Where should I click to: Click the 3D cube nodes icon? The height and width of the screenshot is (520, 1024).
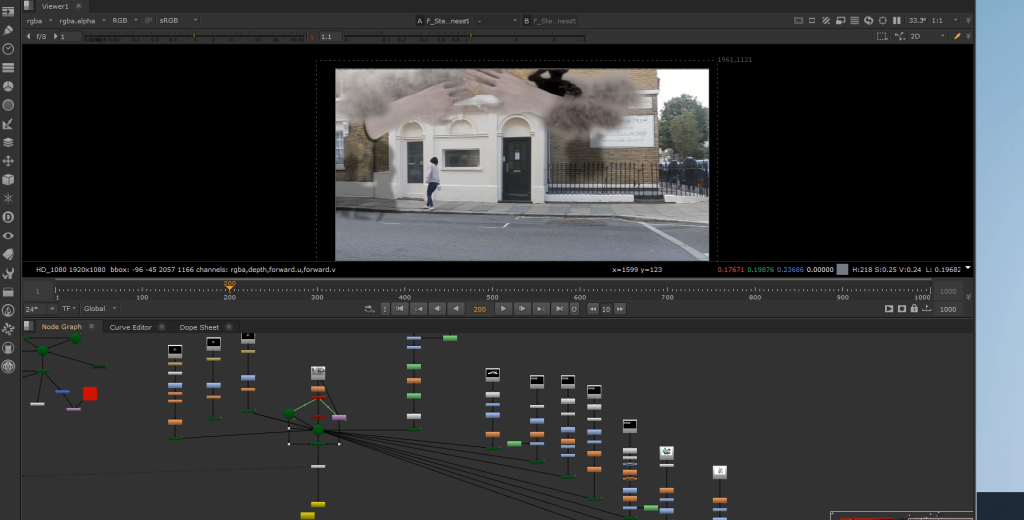(8, 180)
